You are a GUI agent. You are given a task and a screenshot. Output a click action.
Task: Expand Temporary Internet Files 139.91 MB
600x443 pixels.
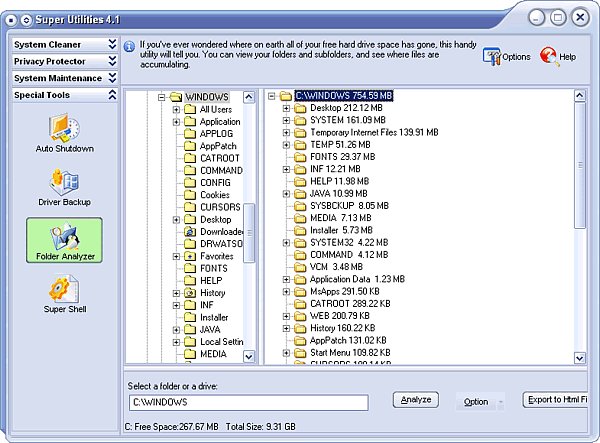[286, 133]
